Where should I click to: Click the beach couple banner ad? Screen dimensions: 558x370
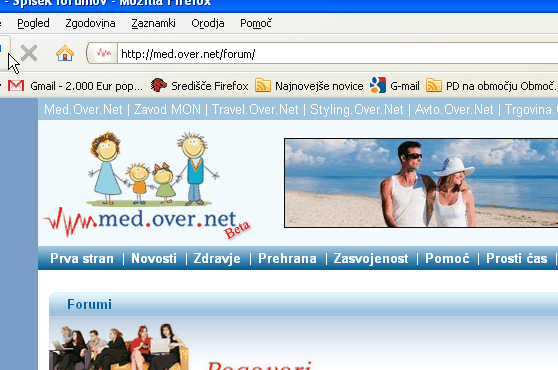click(x=421, y=183)
